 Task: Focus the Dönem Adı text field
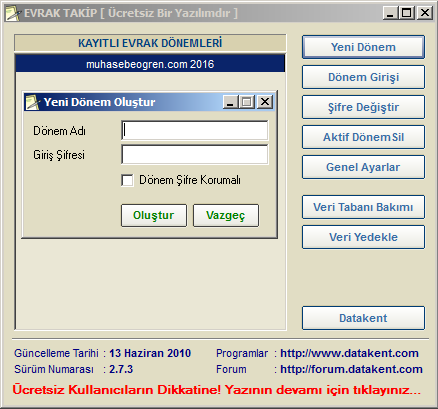(x=194, y=130)
